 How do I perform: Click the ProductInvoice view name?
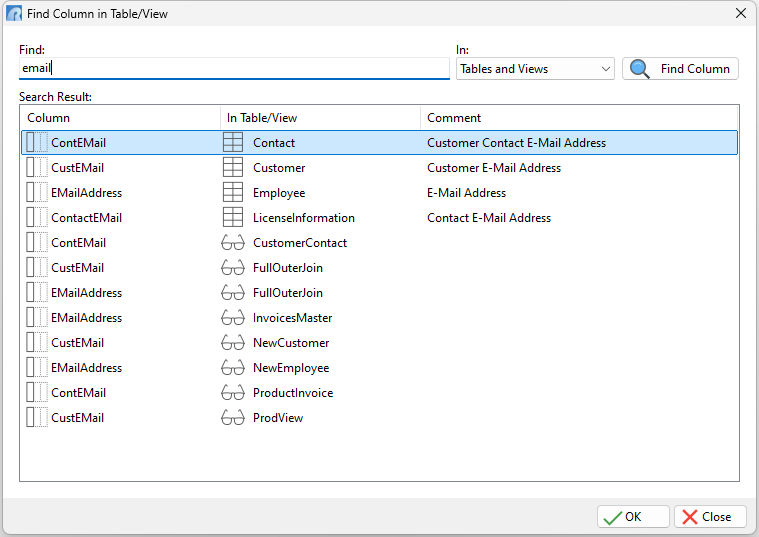[x=293, y=393]
